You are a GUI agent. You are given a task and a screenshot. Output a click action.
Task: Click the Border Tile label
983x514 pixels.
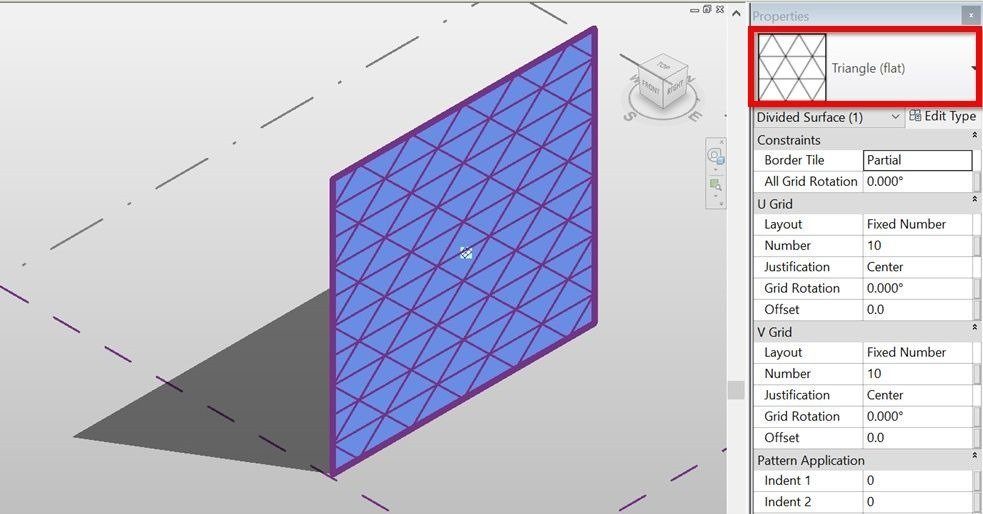(794, 160)
